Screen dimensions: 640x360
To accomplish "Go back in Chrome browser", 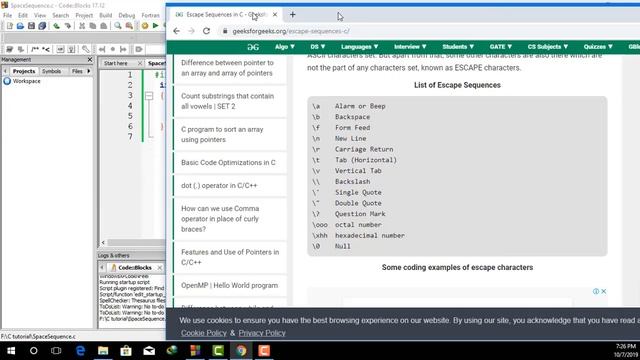I will (176, 31).
